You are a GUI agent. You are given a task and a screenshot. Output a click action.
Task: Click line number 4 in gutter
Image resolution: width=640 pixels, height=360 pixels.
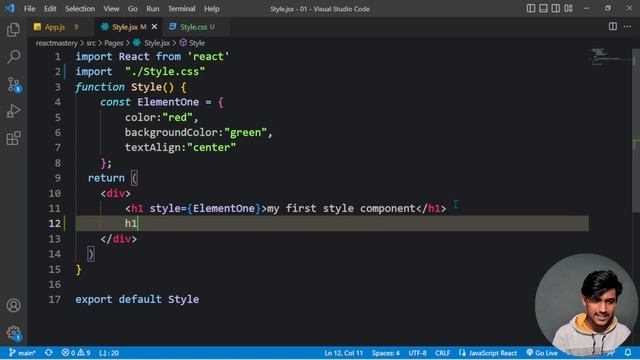[x=58, y=102]
